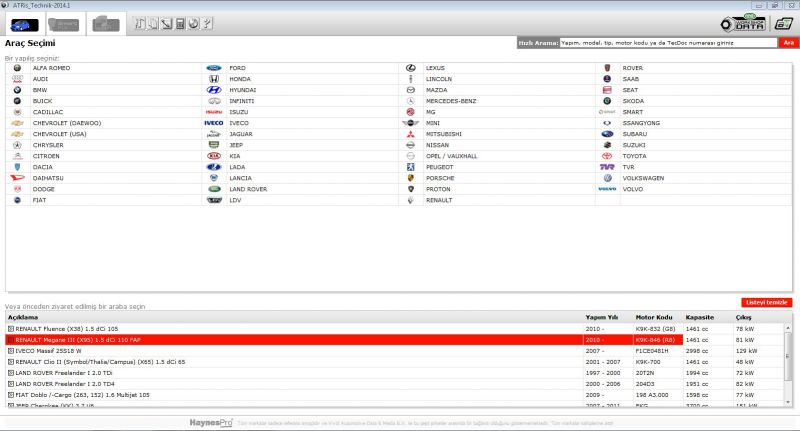Select CHEVROLET (DAEWOO) make
Image resolution: width=800 pixels, height=431 pixels.
coord(67,123)
